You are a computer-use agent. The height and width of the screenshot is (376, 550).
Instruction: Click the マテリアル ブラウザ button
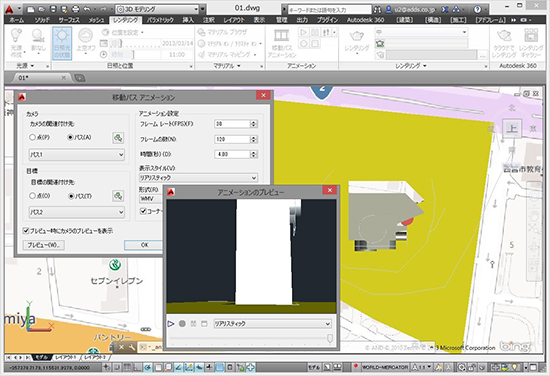point(222,33)
